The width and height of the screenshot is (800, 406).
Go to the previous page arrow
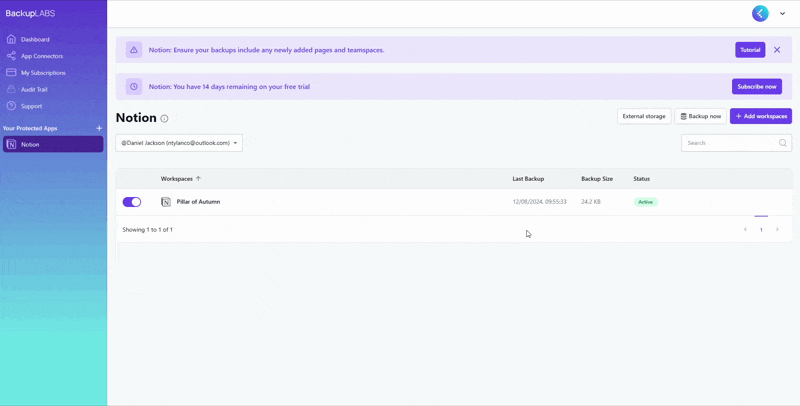pyautogui.click(x=745, y=230)
